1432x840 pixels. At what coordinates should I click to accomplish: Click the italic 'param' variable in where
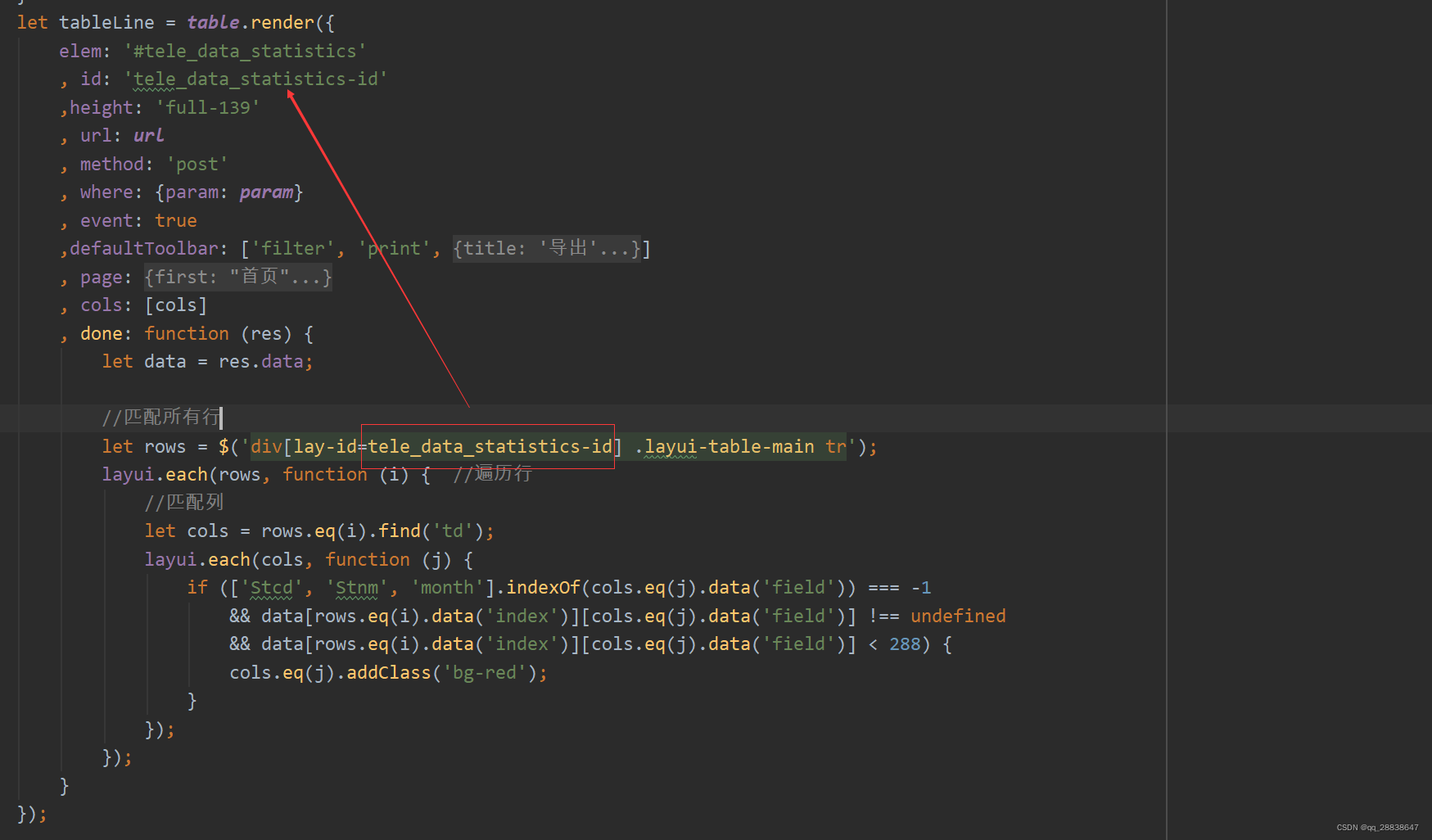266,192
